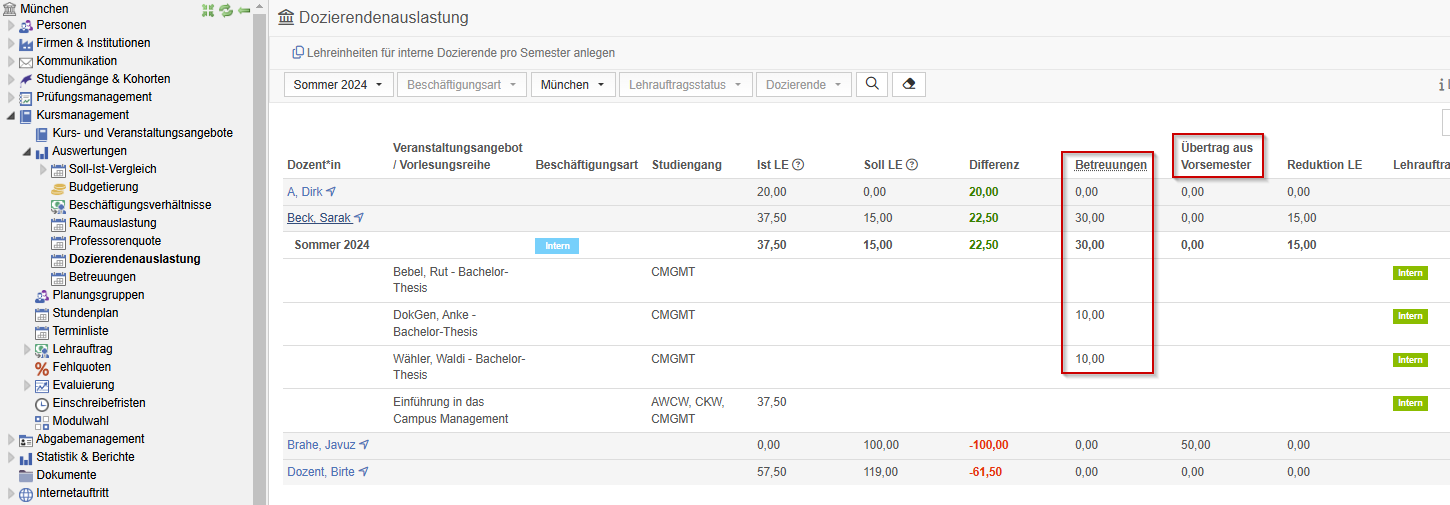Screen dimensions: 1450x505
Task: Open Raumauslastung in the sidebar
Action: pyautogui.click(x=112, y=223)
